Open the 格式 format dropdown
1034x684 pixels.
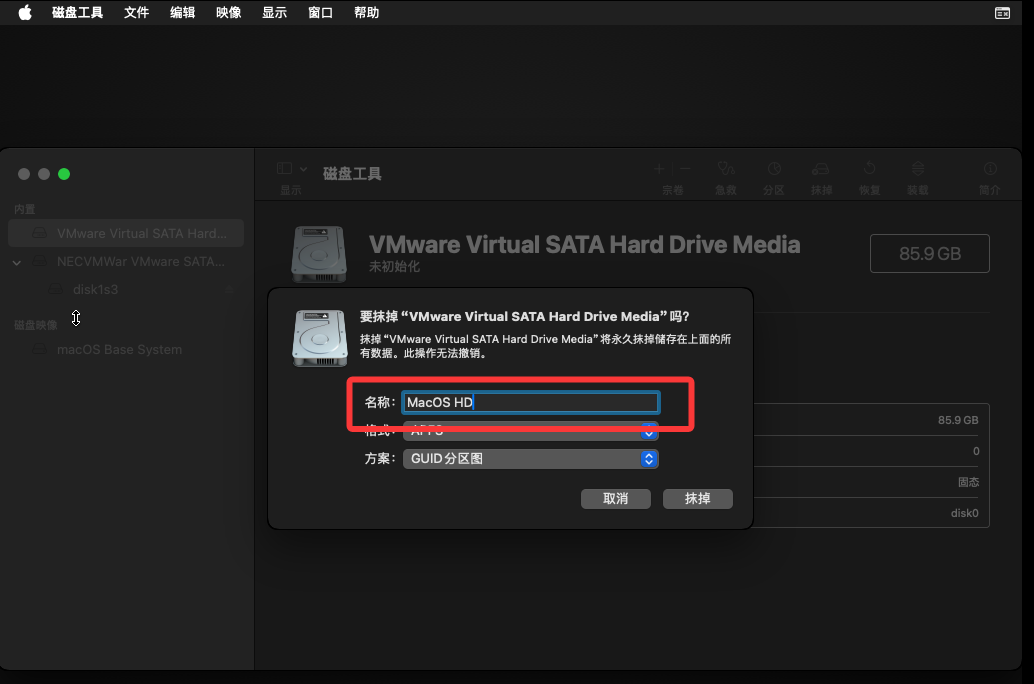coord(530,431)
